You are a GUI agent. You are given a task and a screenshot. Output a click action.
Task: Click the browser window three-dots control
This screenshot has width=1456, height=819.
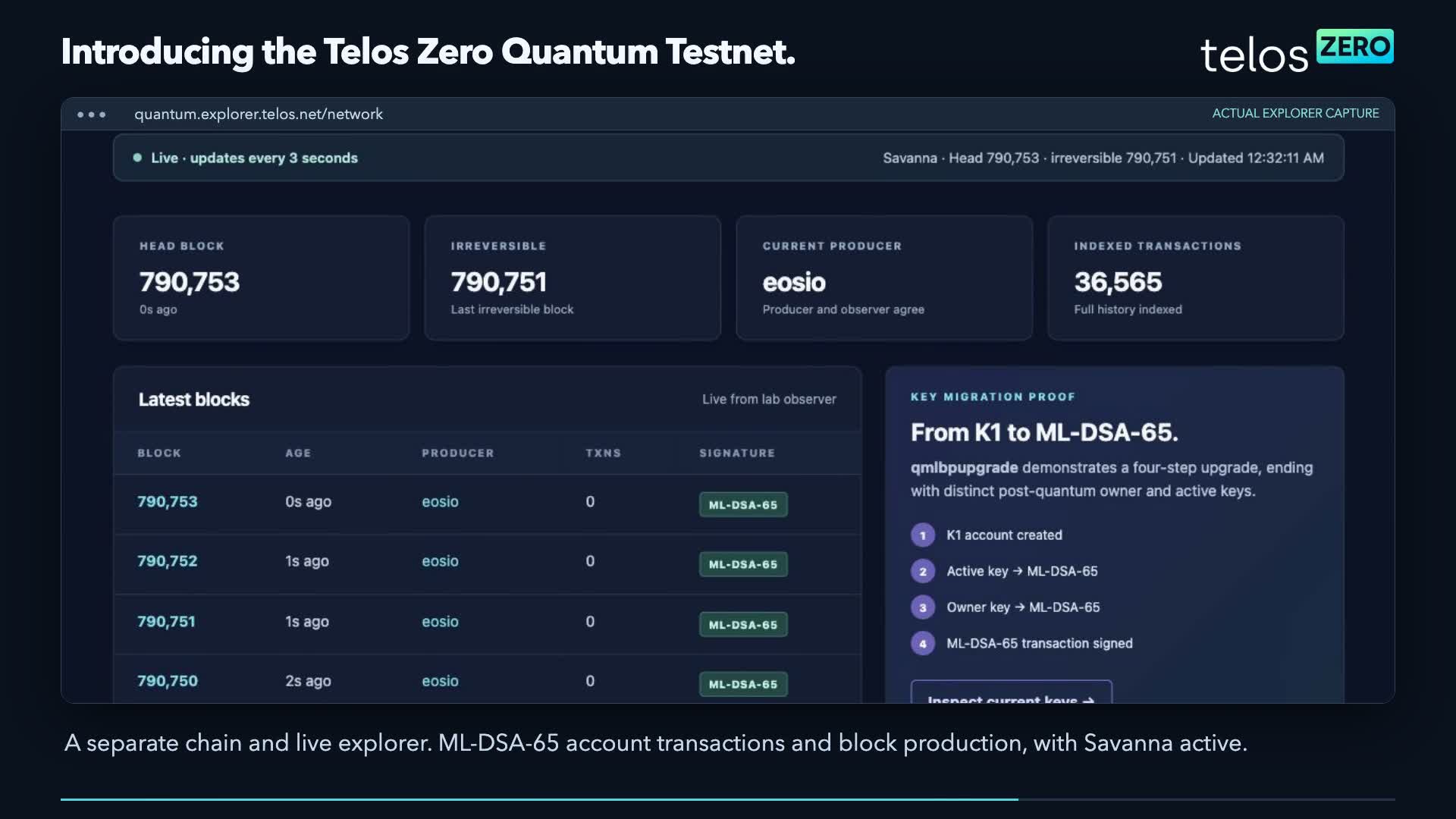coord(91,115)
